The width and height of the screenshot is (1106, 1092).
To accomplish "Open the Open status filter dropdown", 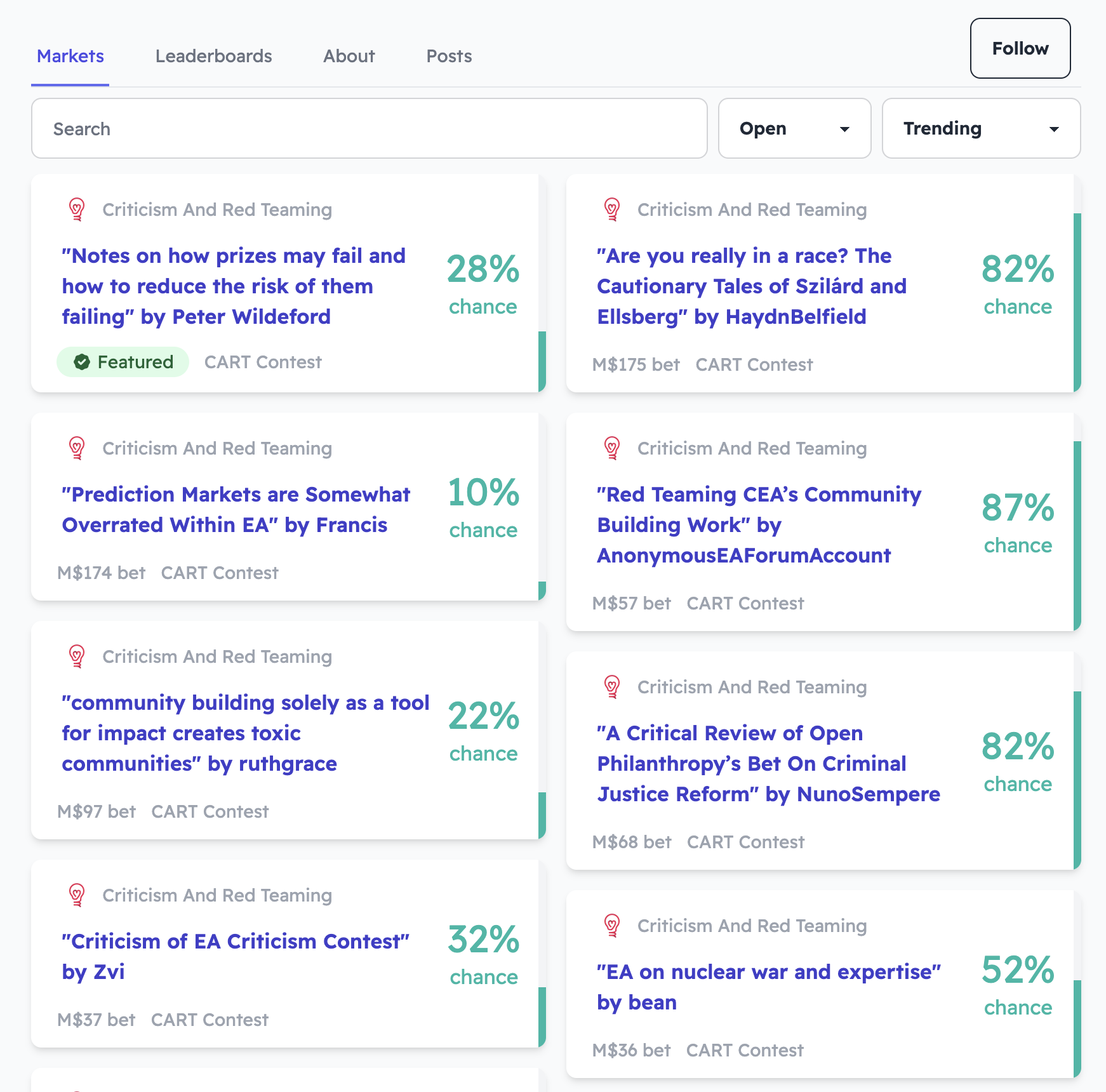I will click(x=794, y=128).
